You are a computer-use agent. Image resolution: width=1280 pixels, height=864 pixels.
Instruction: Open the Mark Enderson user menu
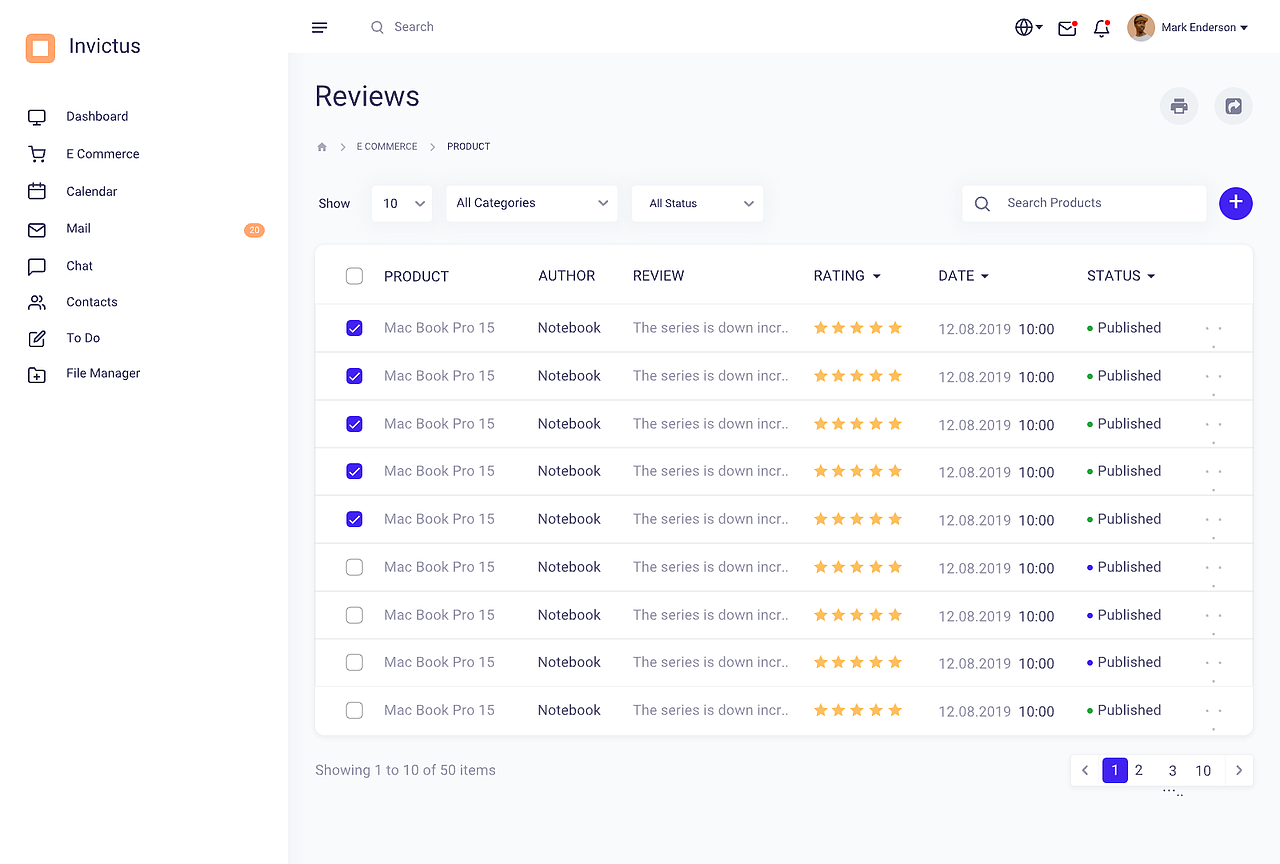click(x=1188, y=28)
